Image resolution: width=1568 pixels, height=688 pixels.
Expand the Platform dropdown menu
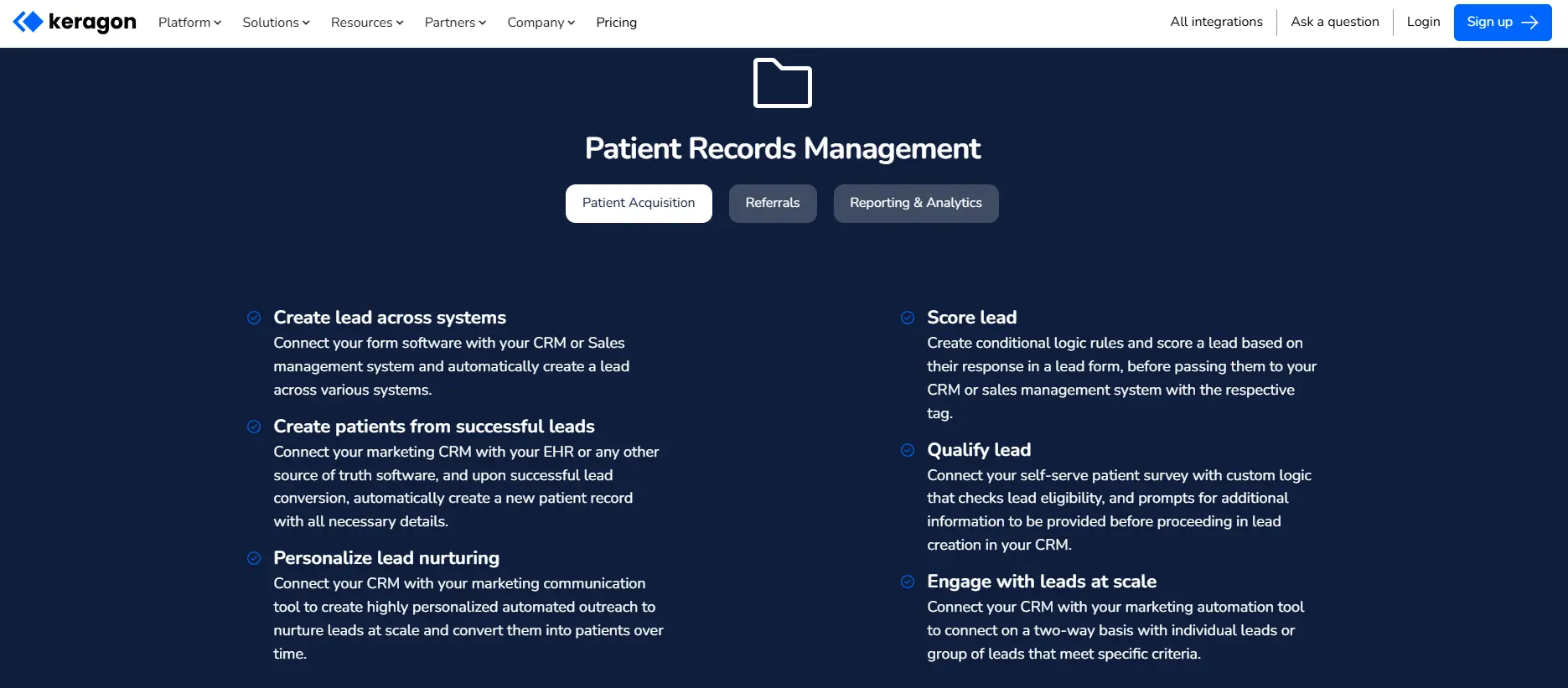coord(189,23)
